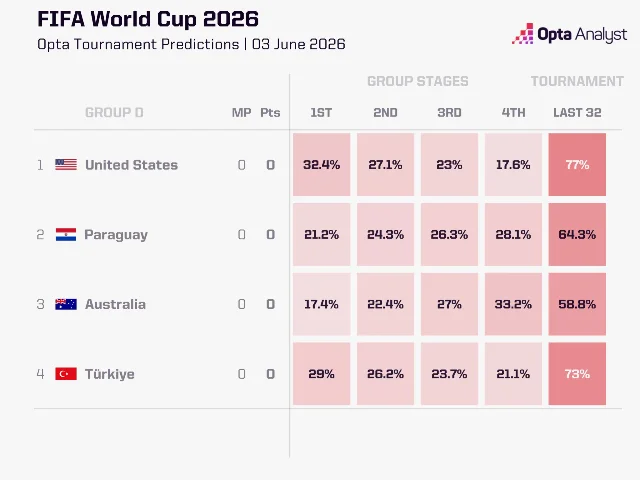Select the Türkiye team name
The image size is (640, 480).
109,374
